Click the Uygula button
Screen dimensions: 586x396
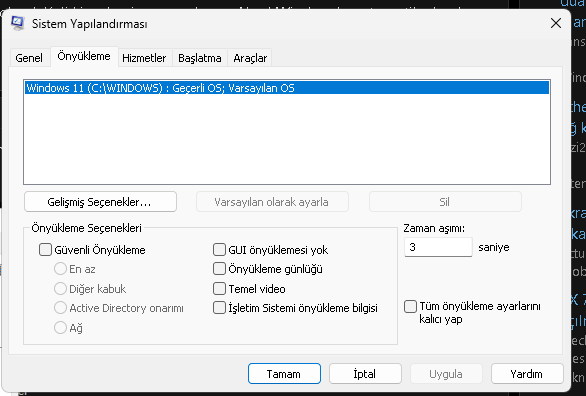tap(446, 374)
